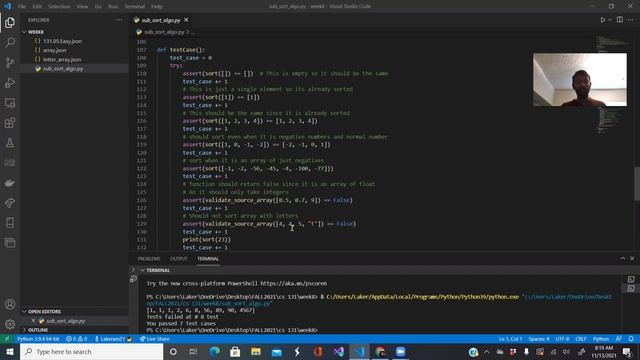640x360 pixels.
Task: Open Microsoft Edge from taskbar
Action: (214, 351)
